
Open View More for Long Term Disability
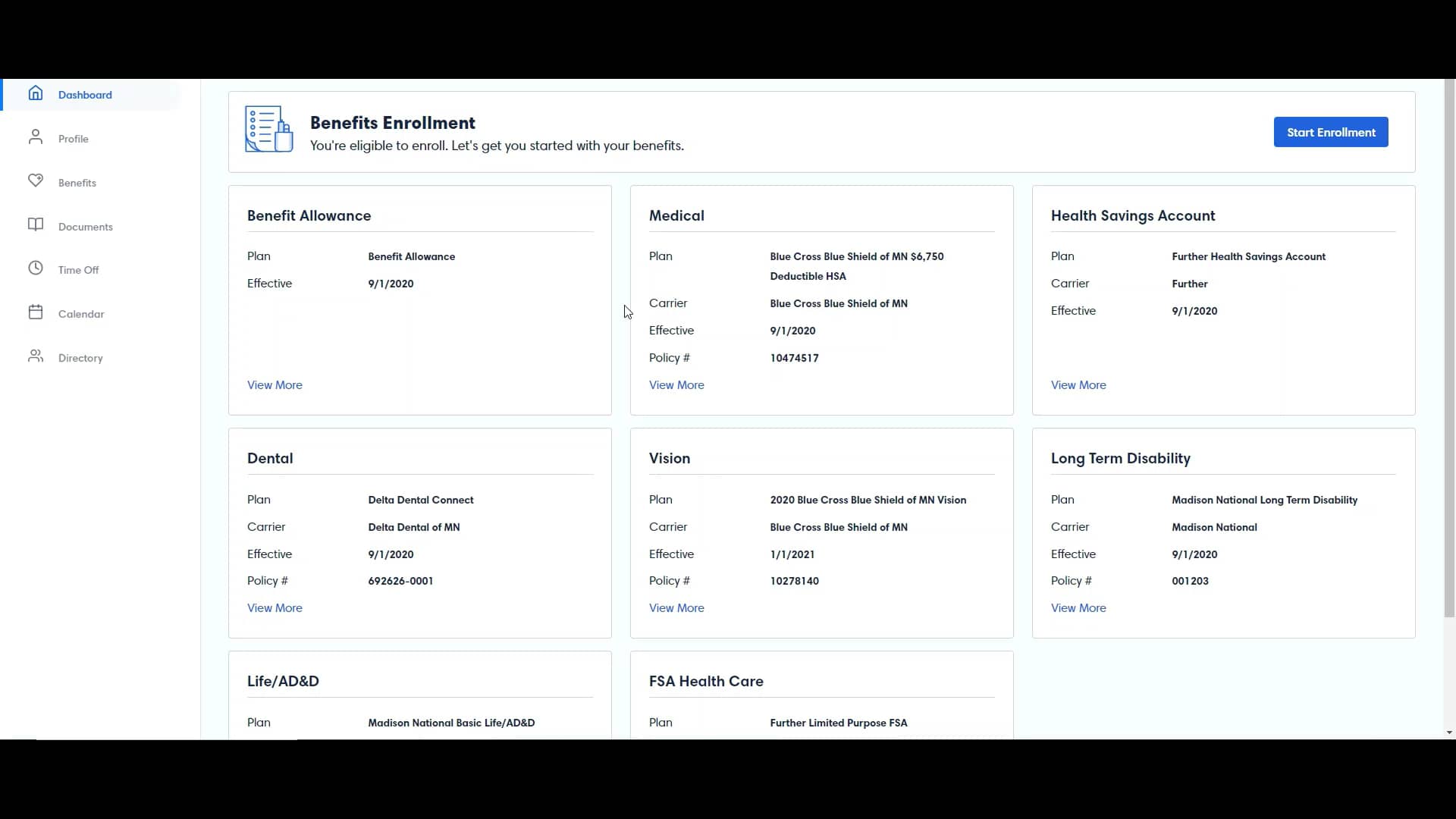click(1078, 607)
